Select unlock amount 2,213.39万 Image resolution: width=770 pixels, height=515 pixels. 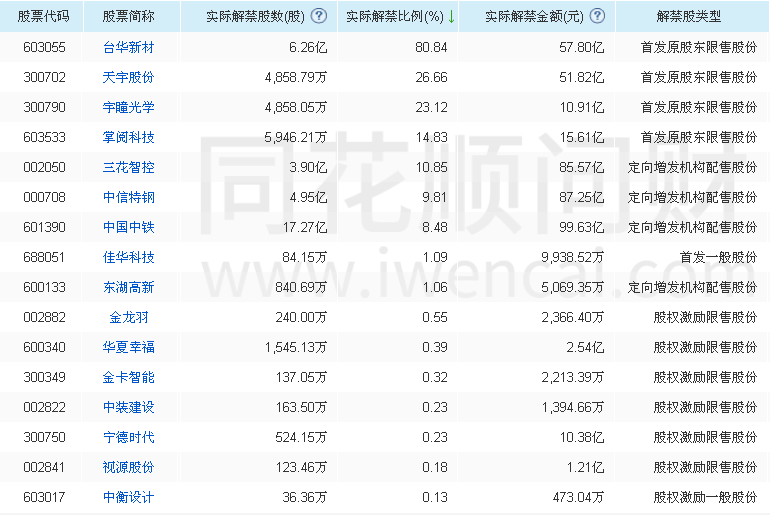coord(573,377)
